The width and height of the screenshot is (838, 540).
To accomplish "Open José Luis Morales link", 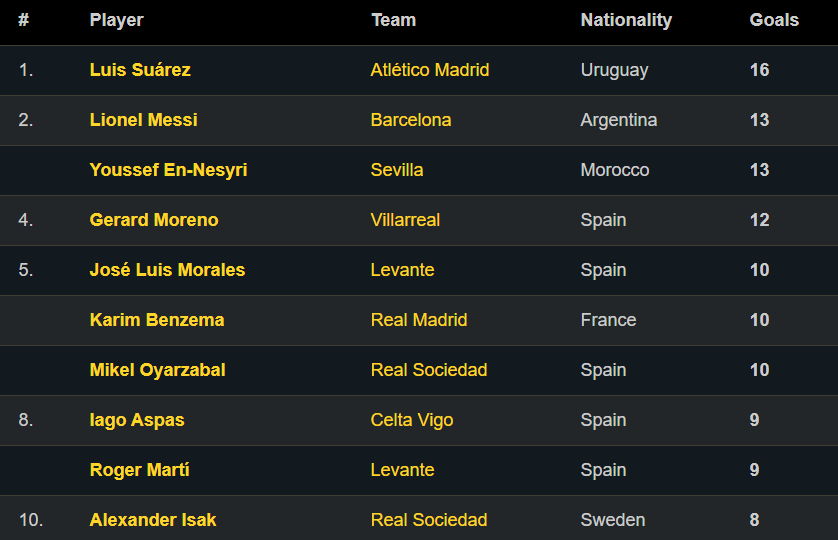I will 167,270.
